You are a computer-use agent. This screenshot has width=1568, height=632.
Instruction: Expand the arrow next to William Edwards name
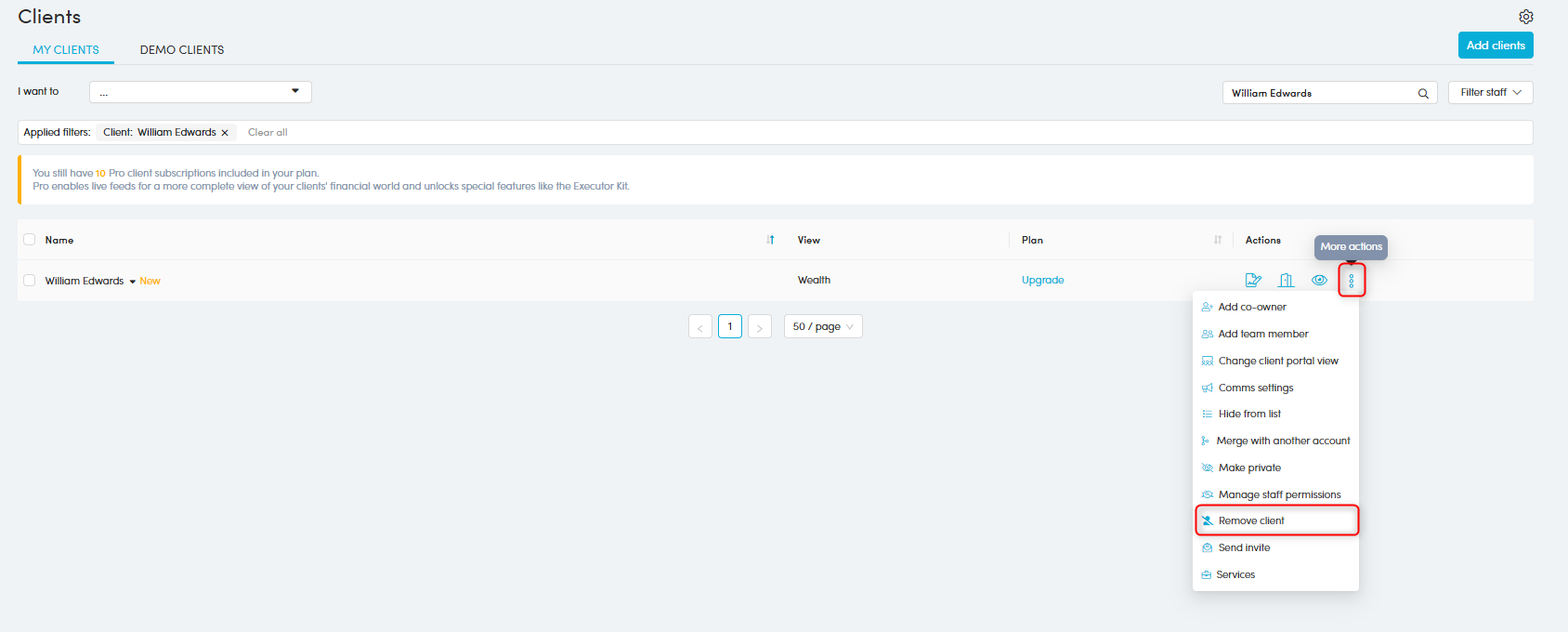[x=132, y=281]
